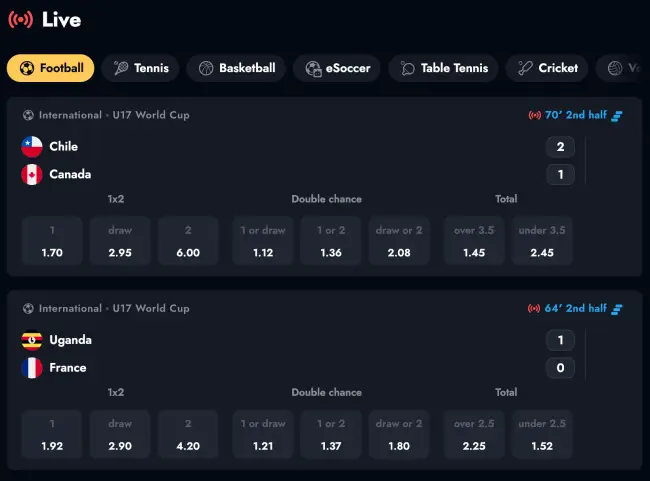Image resolution: width=650 pixels, height=481 pixels.
Task: Open the second U17 World Cup league link
Action: pos(114,308)
